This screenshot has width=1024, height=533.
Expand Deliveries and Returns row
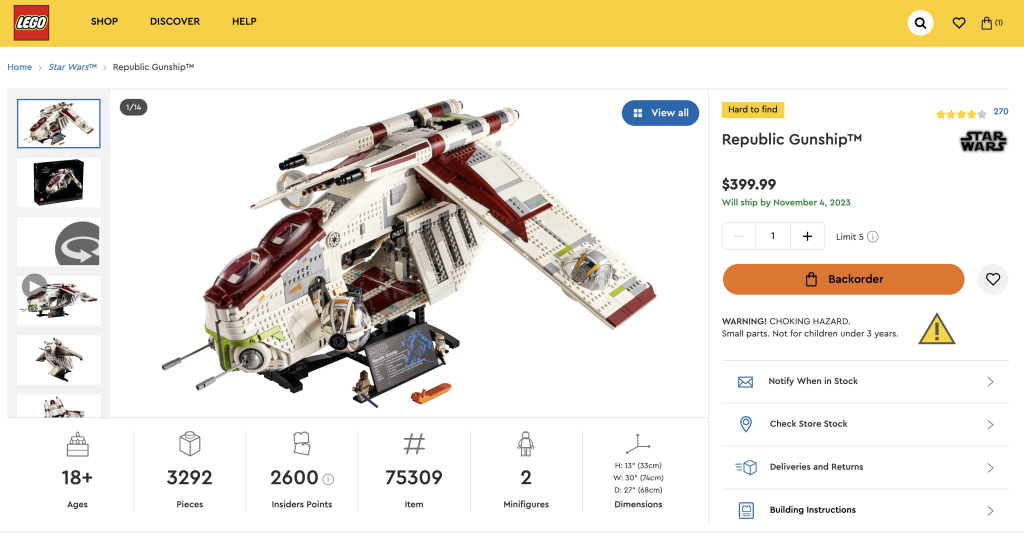coord(865,467)
